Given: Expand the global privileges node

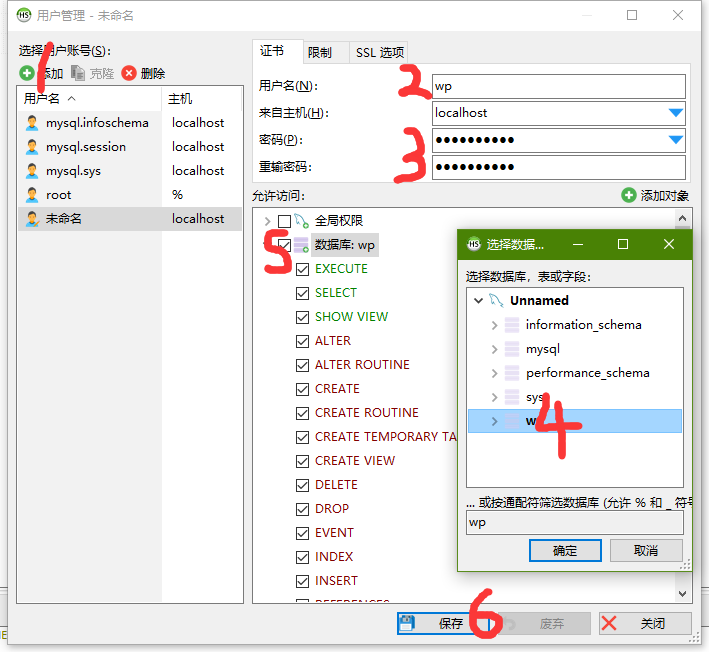Looking at the screenshot, I should click(x=267, y=221).
